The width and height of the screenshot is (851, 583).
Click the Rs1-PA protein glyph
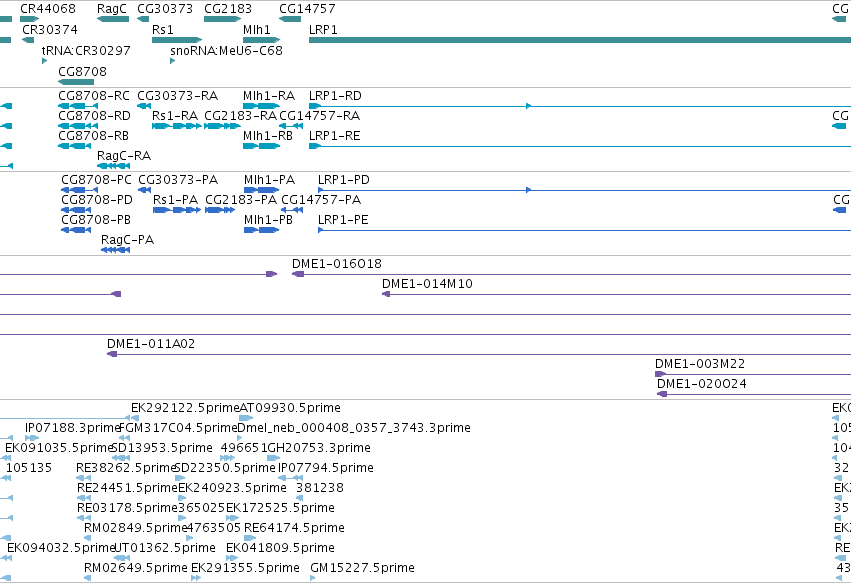[177, 210]
